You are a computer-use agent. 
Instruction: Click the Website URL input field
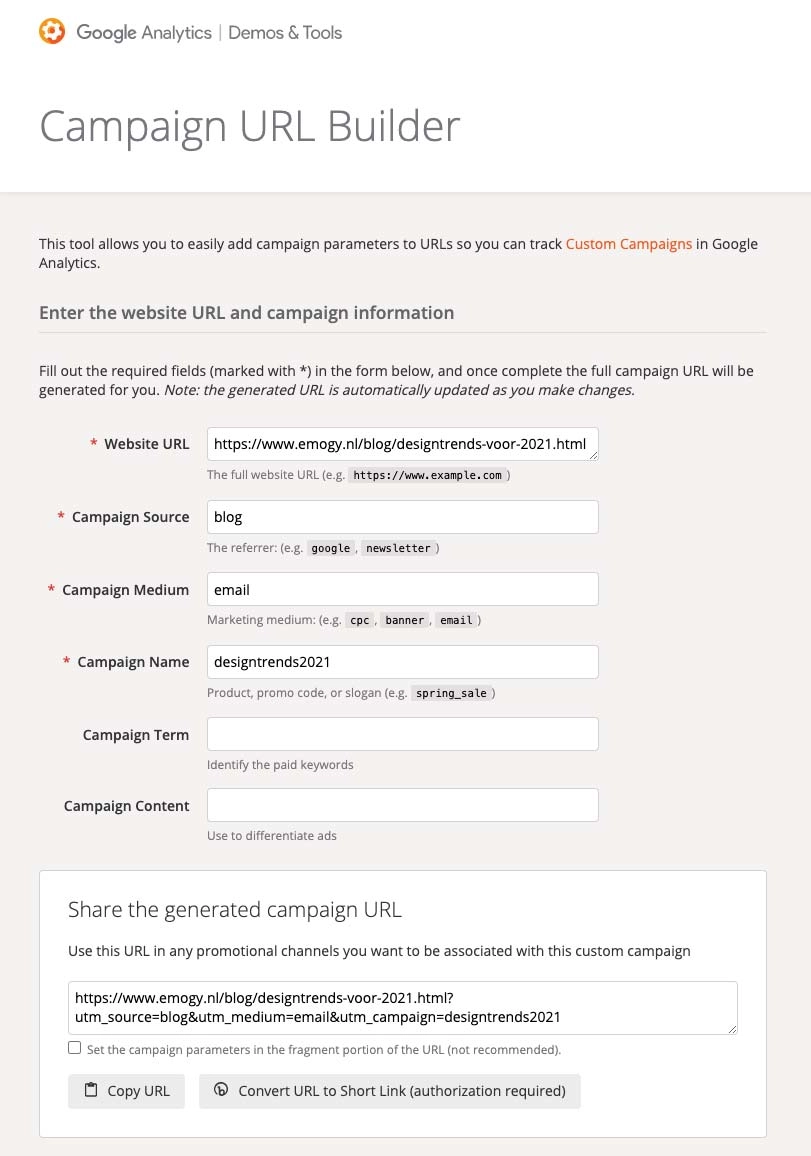pyautogui.click(x=401, y=443)
